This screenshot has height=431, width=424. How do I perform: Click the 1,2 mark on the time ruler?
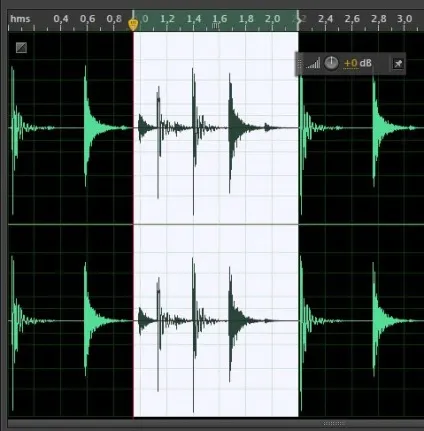[167, 19]
